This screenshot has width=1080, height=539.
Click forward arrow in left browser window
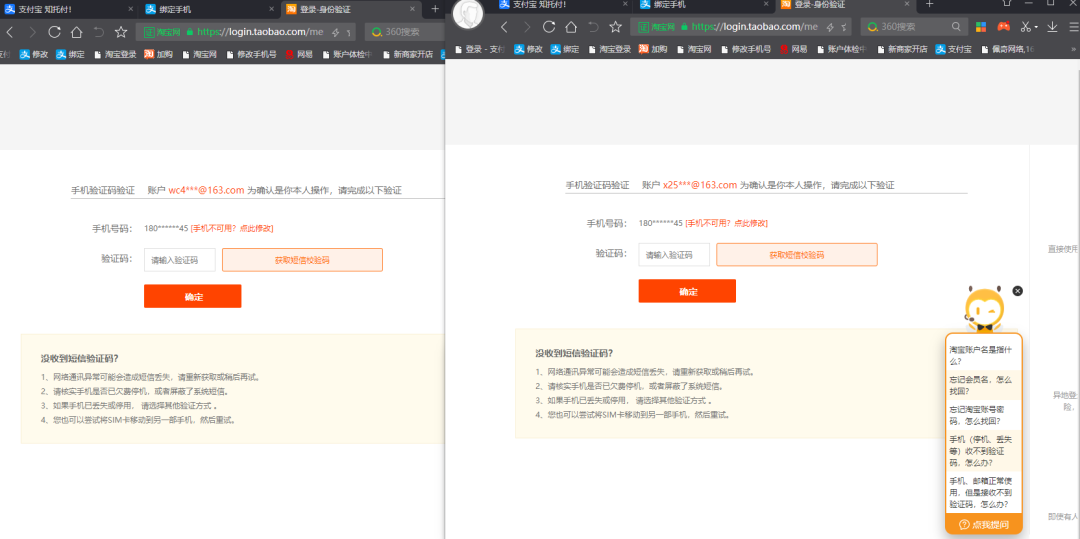coord(32,32)
